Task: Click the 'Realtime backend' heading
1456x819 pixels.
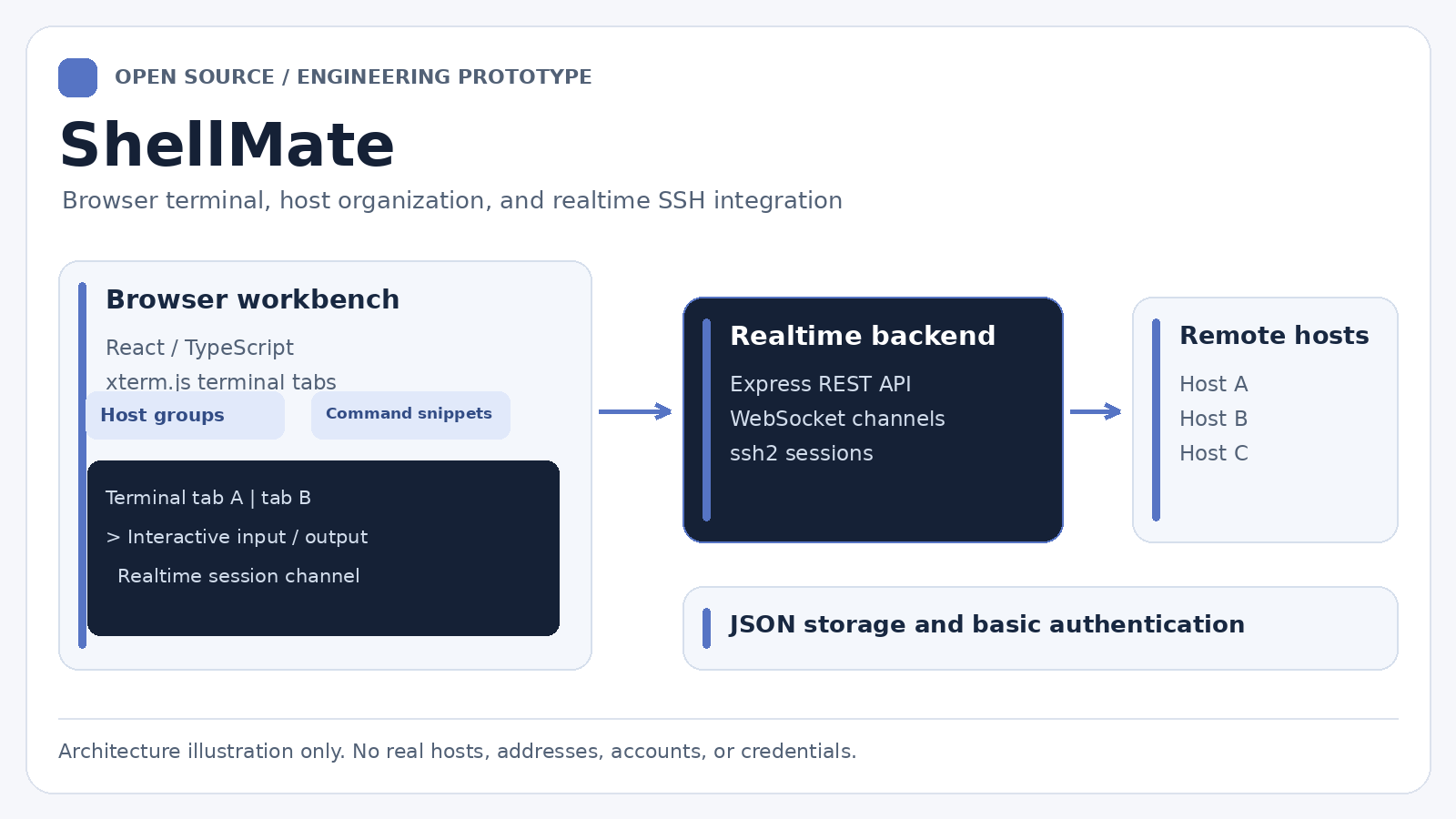Action: (x=863, y=336)
